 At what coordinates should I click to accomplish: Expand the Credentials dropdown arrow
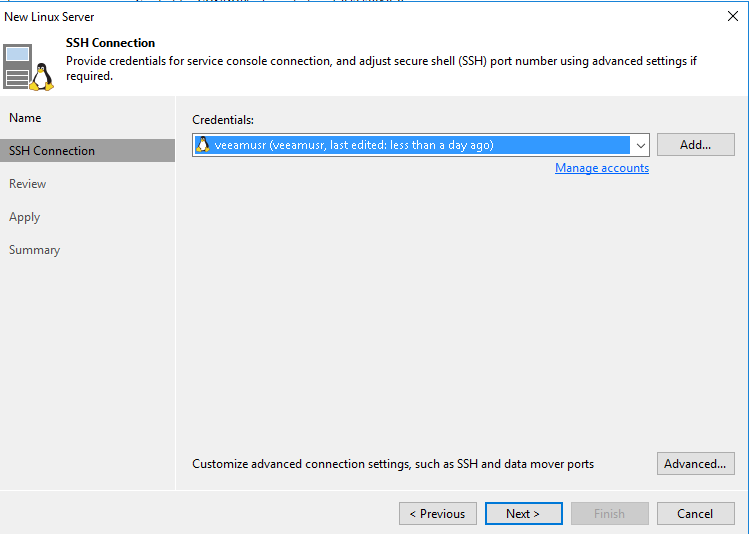[640, 145]
